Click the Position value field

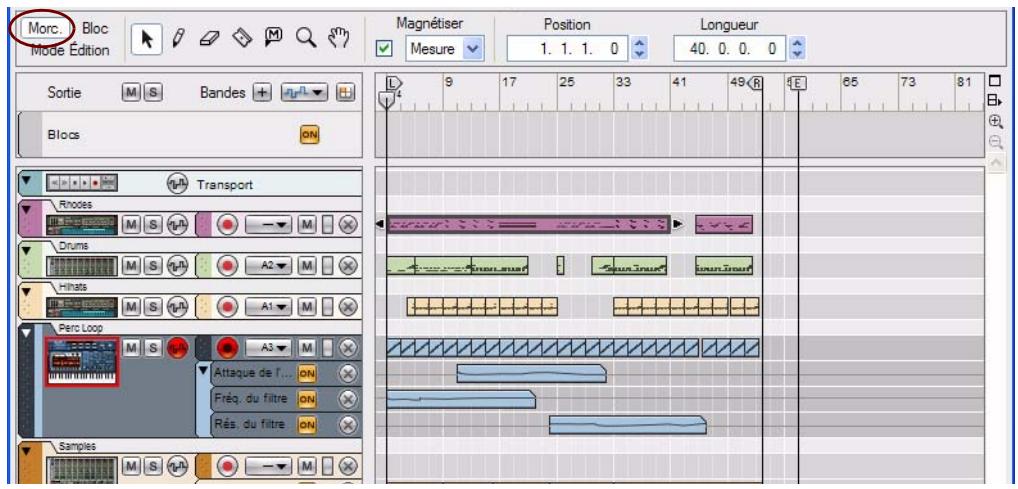pyautogui.click(x=568, y=49)
